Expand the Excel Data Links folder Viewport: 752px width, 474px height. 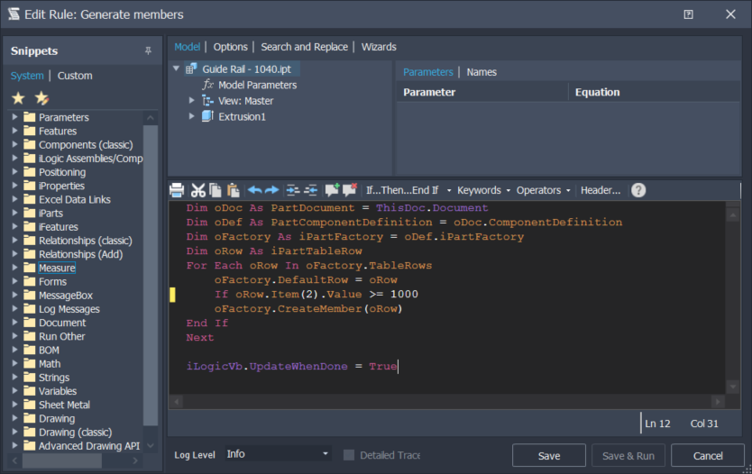pyautogui.click(x=14, y=199)
